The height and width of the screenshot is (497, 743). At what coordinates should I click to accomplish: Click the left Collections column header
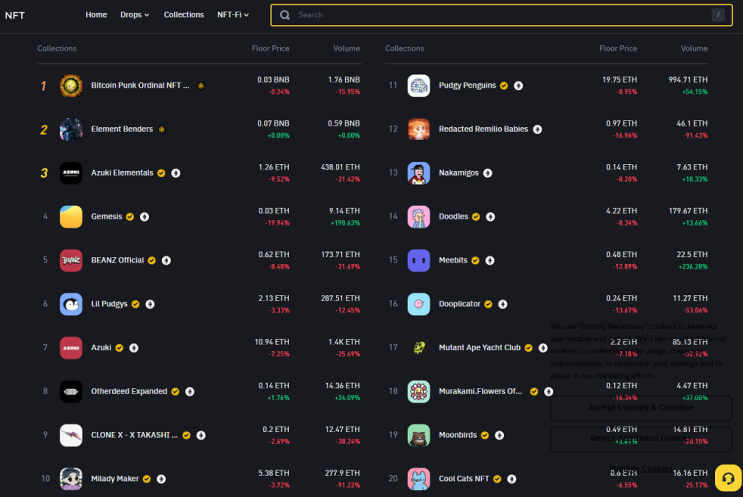(57, 48)
